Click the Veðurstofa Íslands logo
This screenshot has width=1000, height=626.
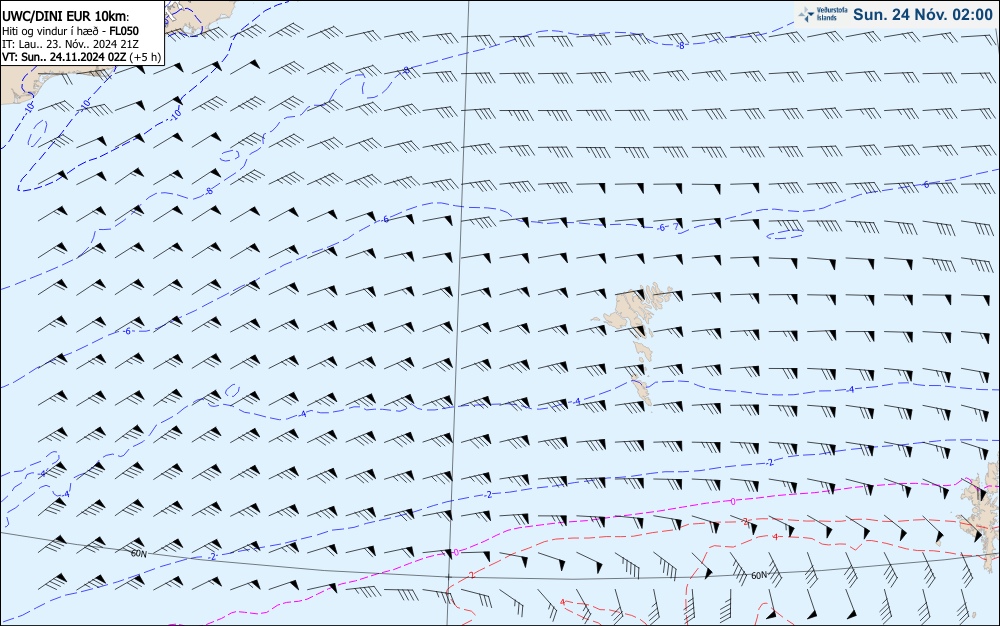pyautogui.click(x=823, y=14)
